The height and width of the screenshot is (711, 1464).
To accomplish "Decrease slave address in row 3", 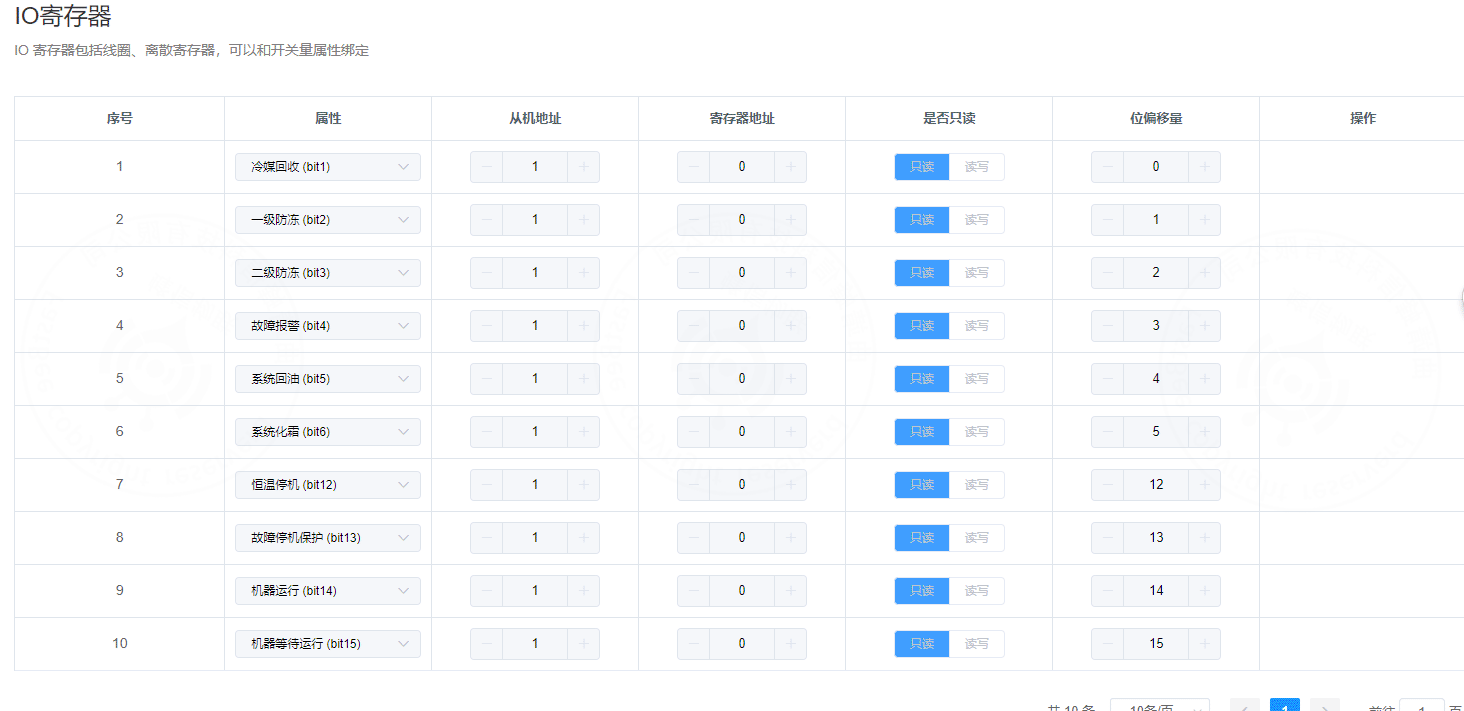I will (x=486, y=273).
